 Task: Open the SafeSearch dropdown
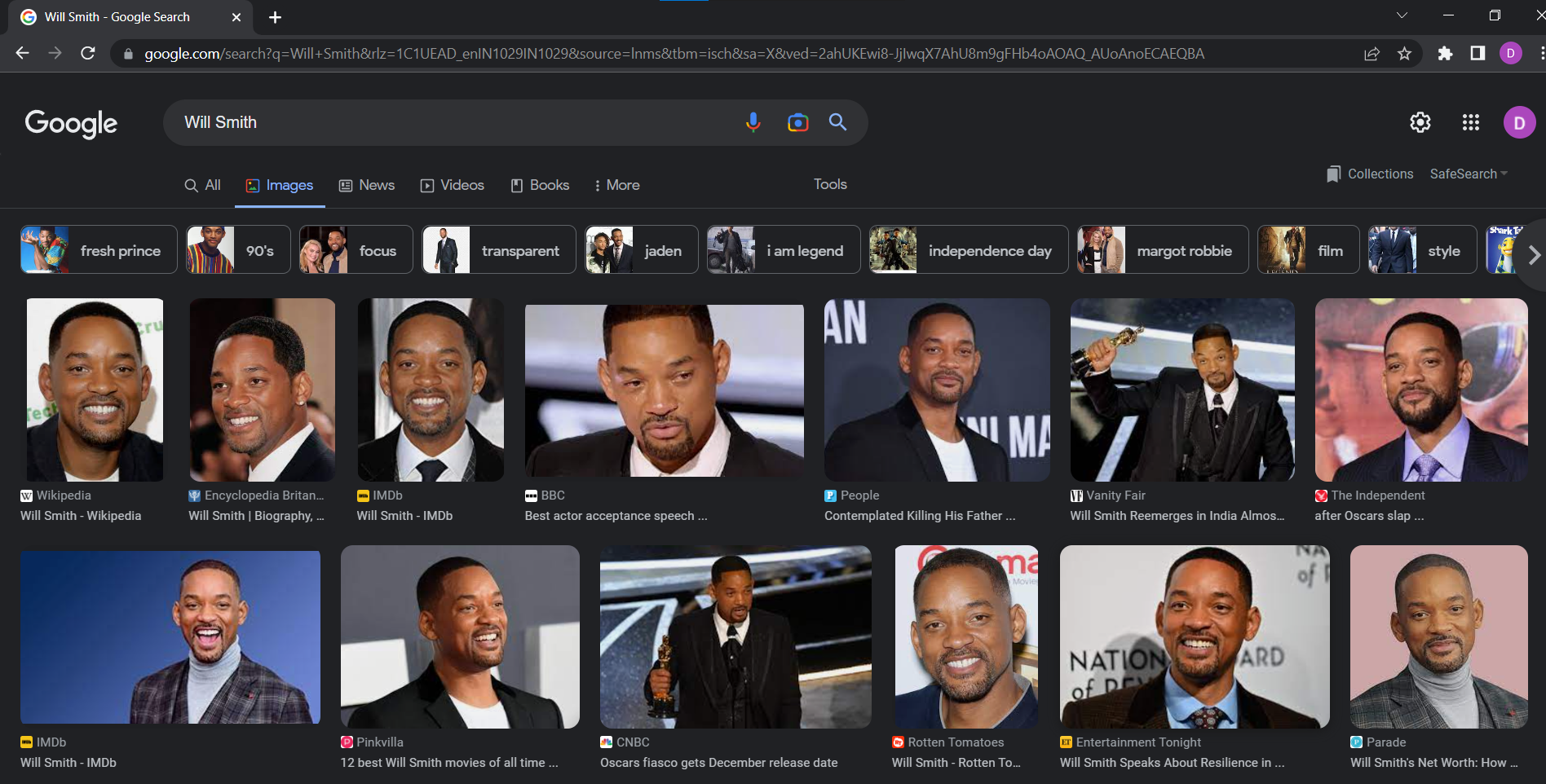1468,174
